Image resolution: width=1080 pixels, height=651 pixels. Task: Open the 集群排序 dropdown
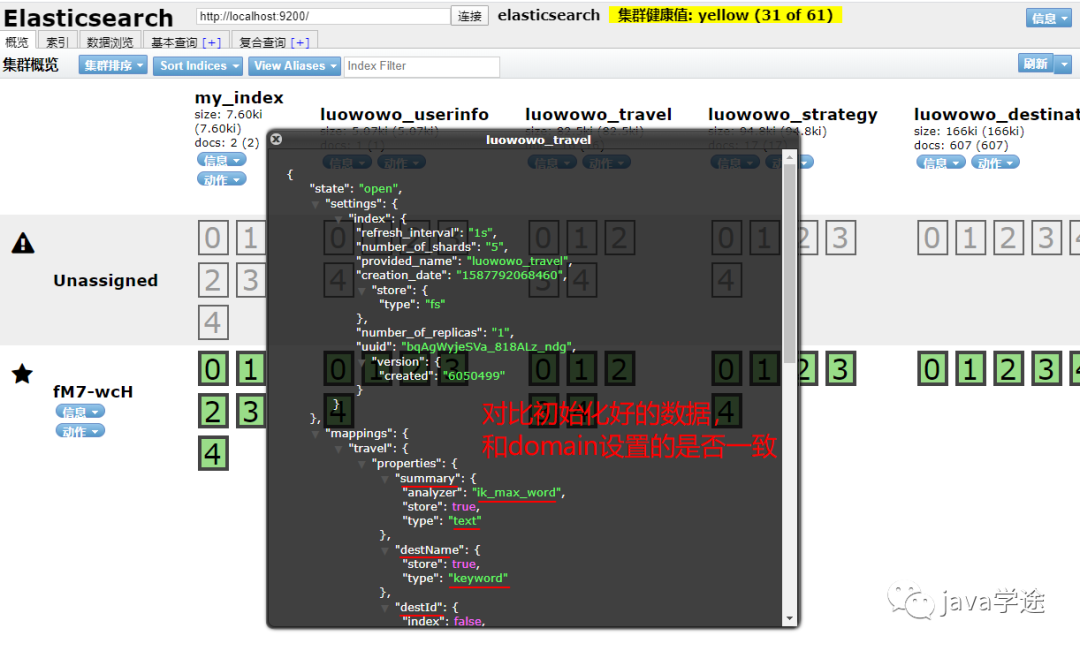tap(113, 65)
